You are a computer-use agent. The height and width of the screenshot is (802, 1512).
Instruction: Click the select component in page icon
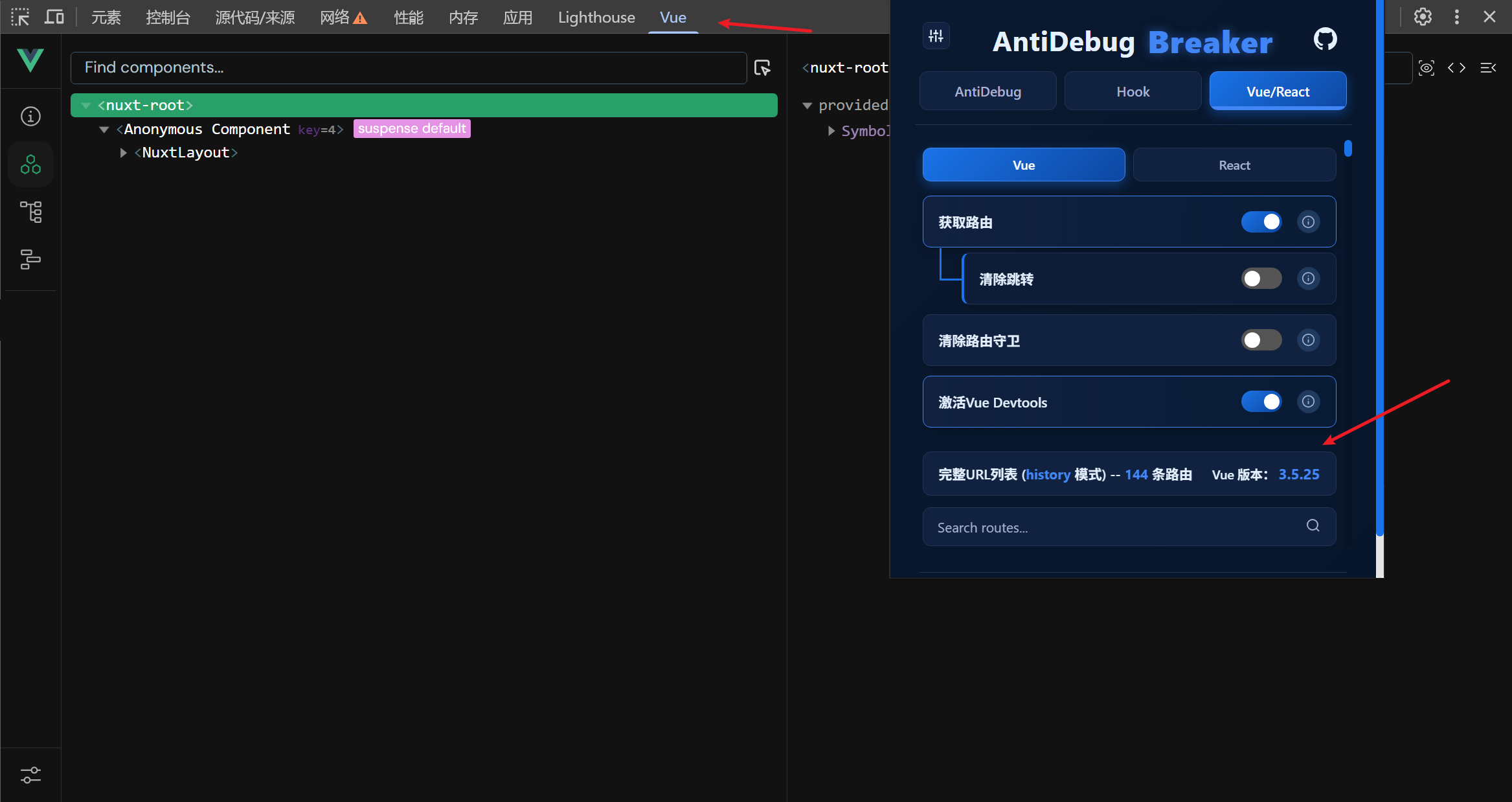click(763, 67)
